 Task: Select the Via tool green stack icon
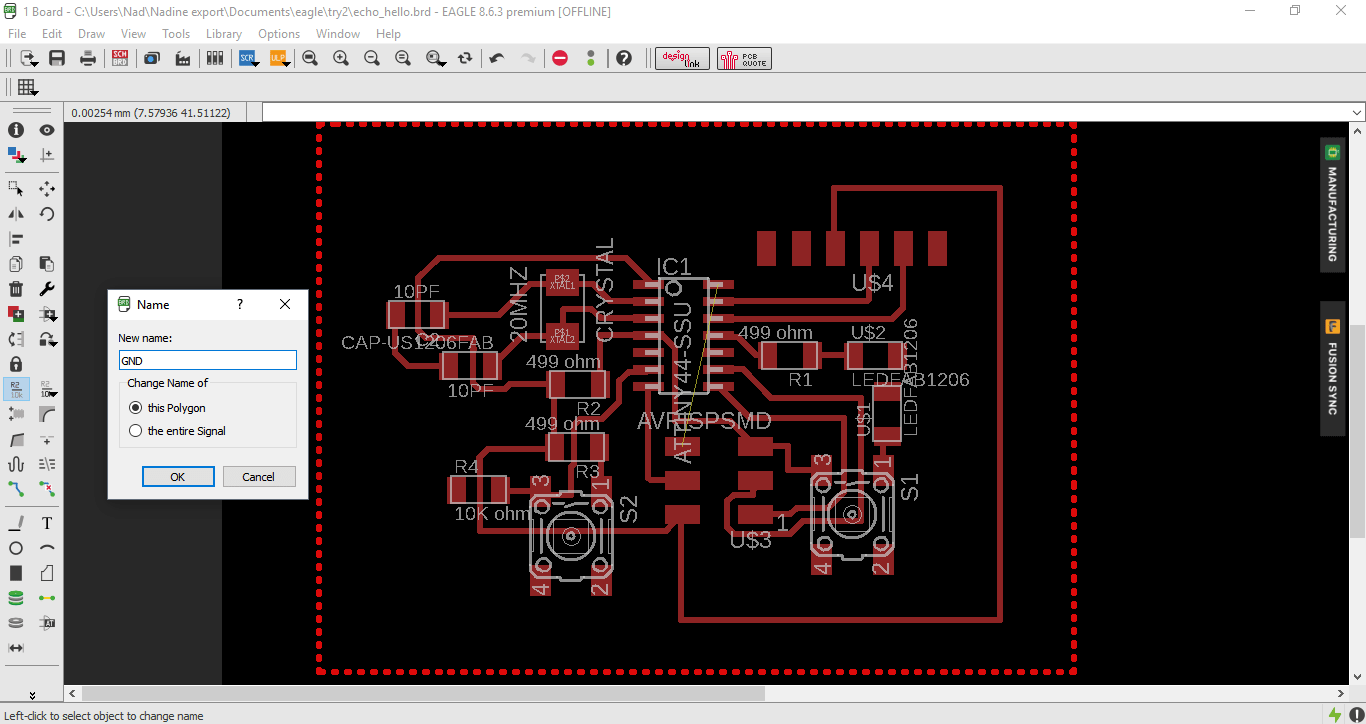pyautogui.click(x=16, y=598)
